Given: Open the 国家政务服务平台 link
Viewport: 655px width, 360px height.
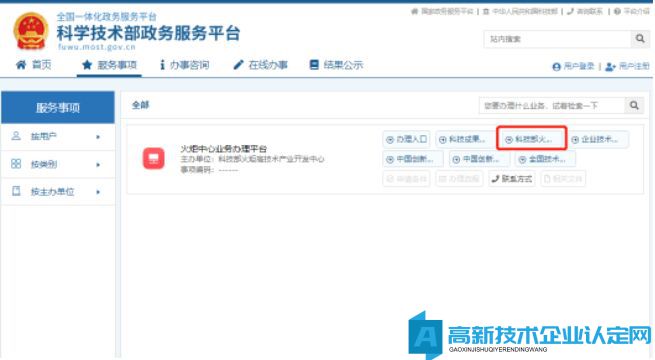Looking at the screenshot, I should point(442,11).
